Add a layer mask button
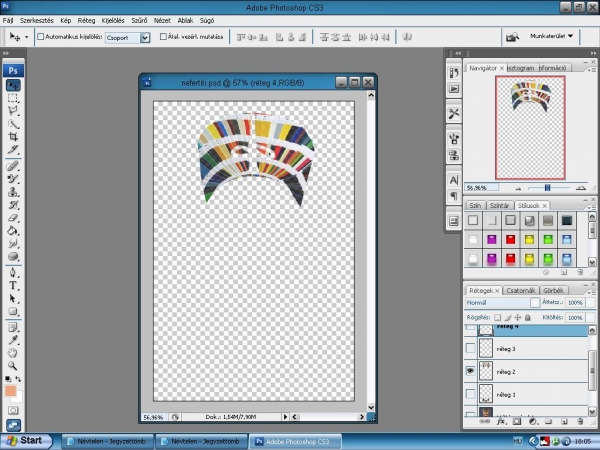The image size is (600, 450). point(517,422)
